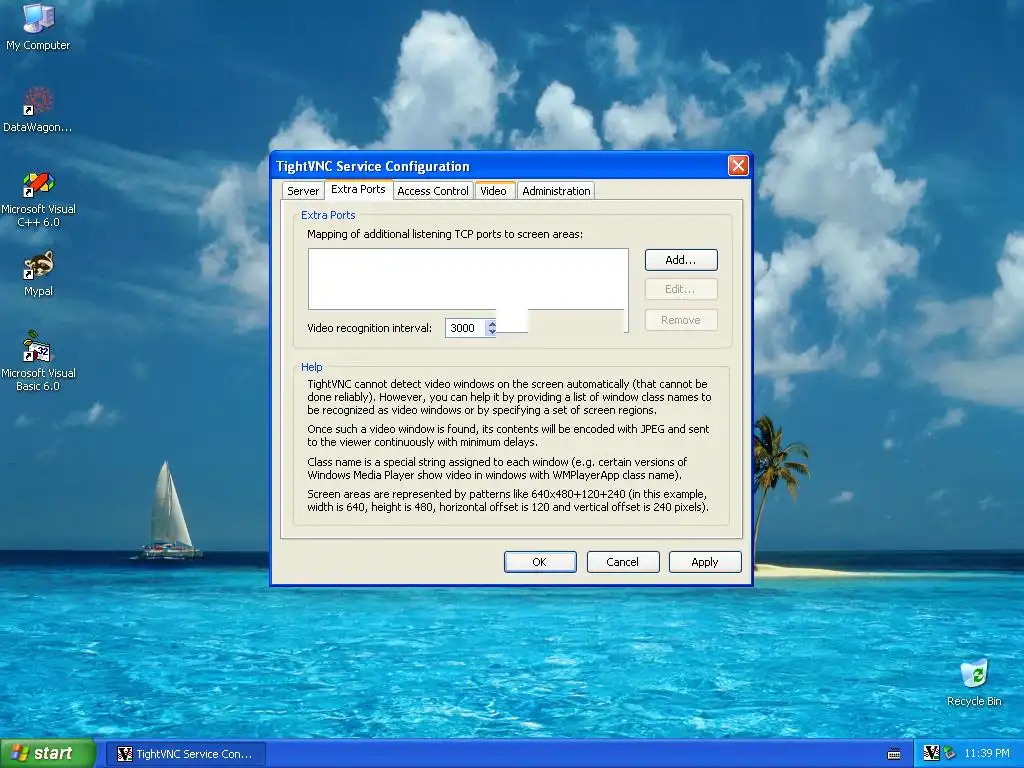1024x768 pixels.
Task: Click the Safely Remove Hardware tray icon
Action: (x=950, y=753)
